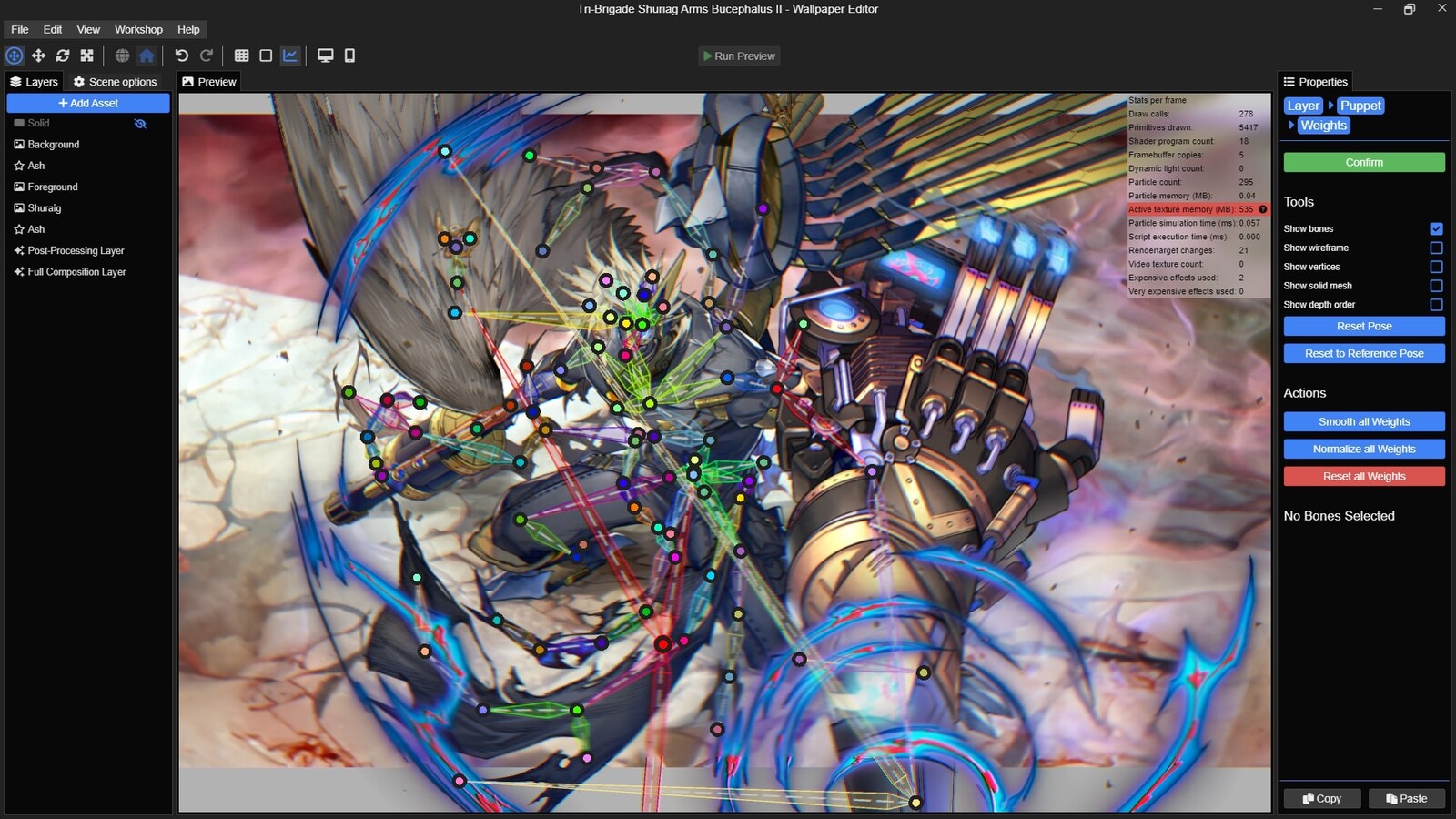The height and width of the screenshot is (819, 1456).
Task: Click the "Particle count" stat label
Action: point(1156,182)
